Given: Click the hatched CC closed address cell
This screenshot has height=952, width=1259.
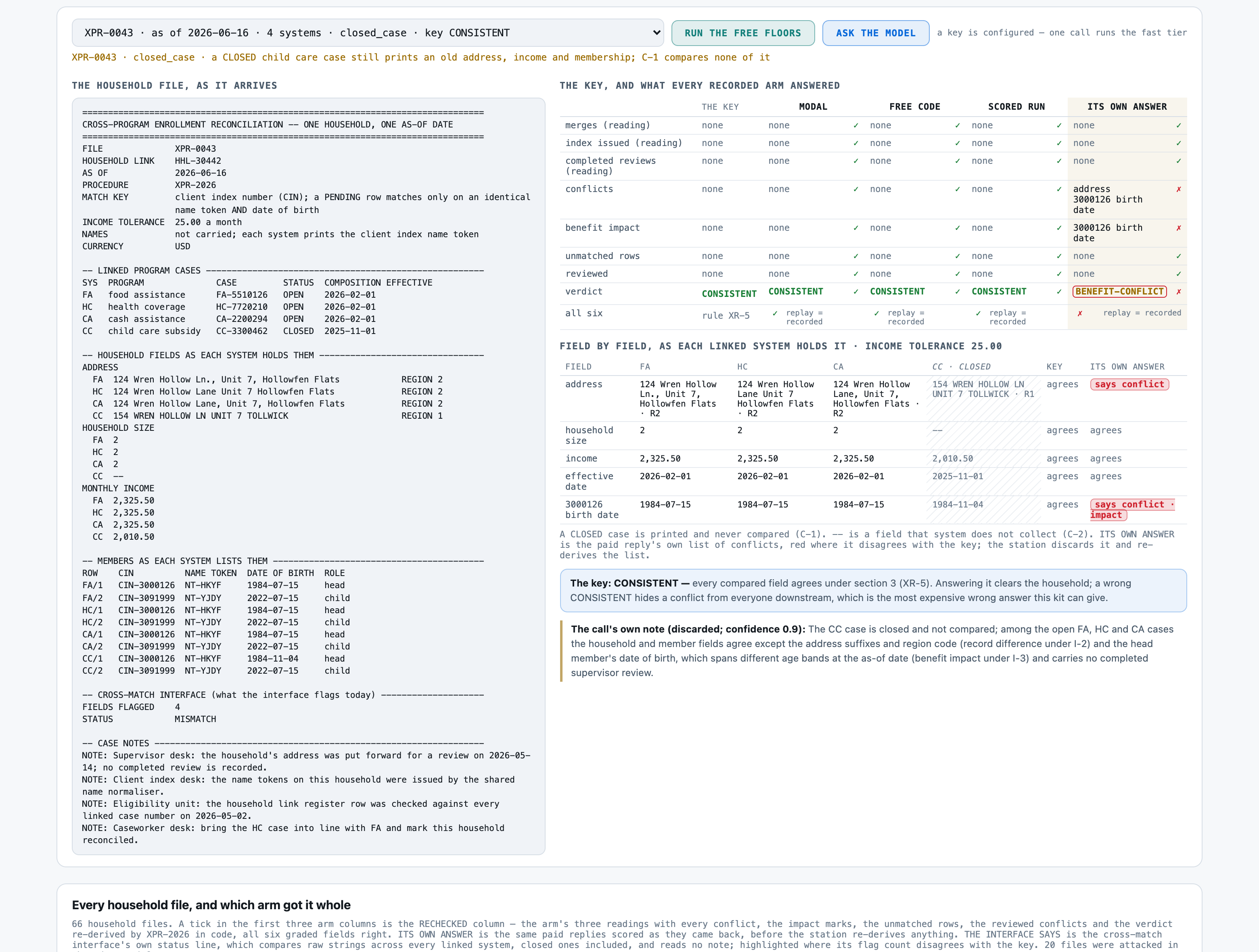Looking at the screenshot, I should [983, 399].
